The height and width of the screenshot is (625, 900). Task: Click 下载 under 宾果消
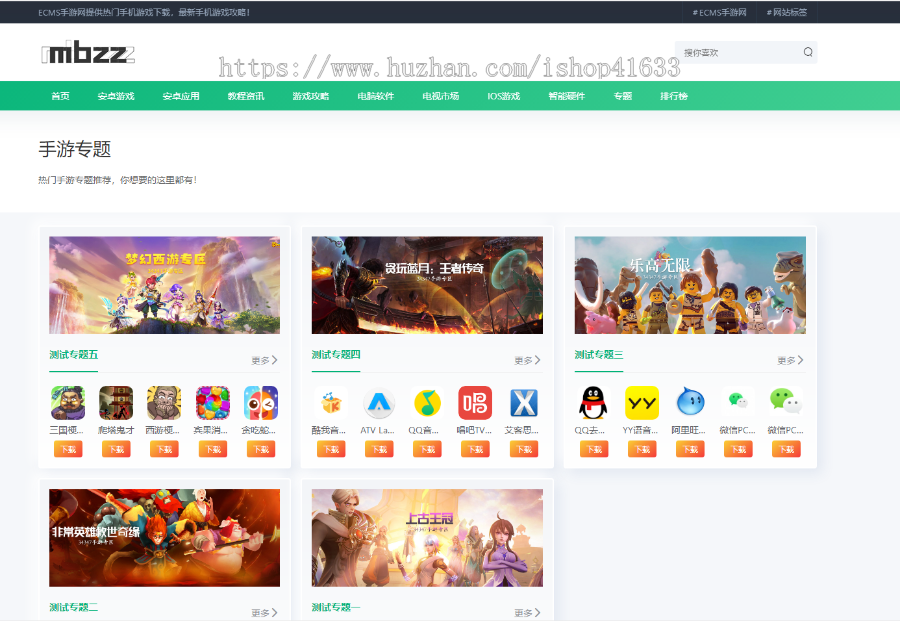(213, 449)
